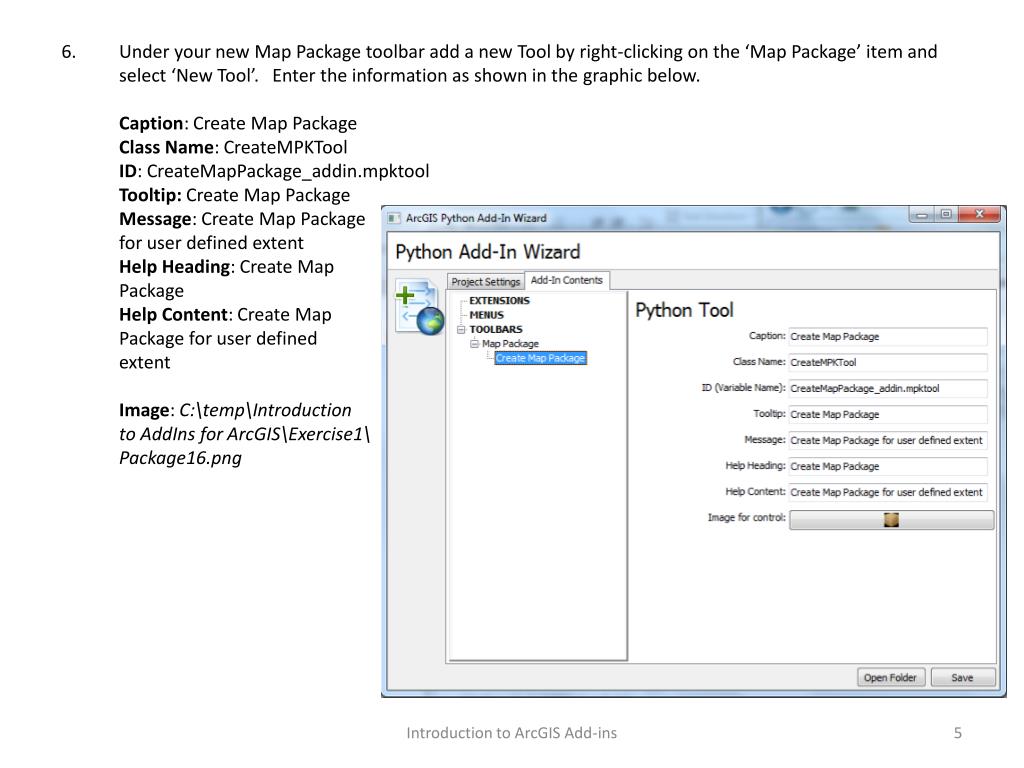Click the Python Tool panel heading
The image size is (1024, 768).
click(684, 310)
